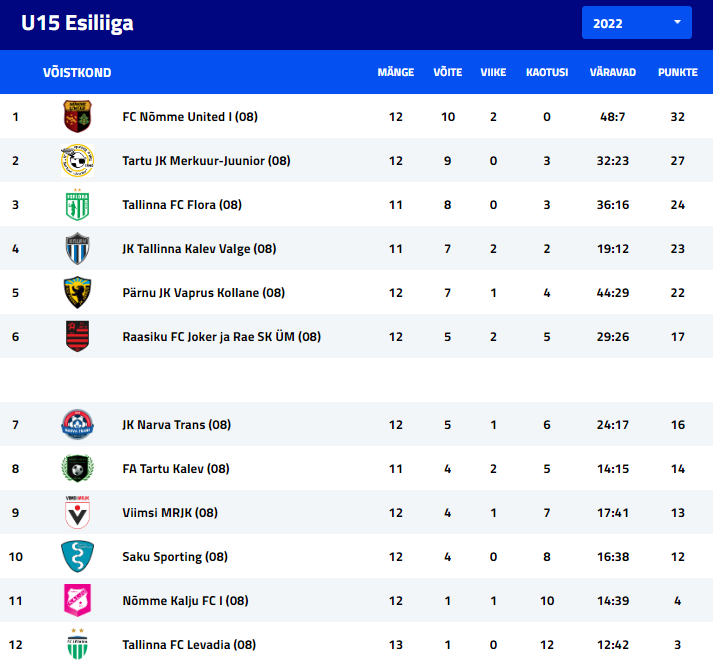
Task: Click the Pärnu JK Vaprus bear crest
Action: (77, 293)
